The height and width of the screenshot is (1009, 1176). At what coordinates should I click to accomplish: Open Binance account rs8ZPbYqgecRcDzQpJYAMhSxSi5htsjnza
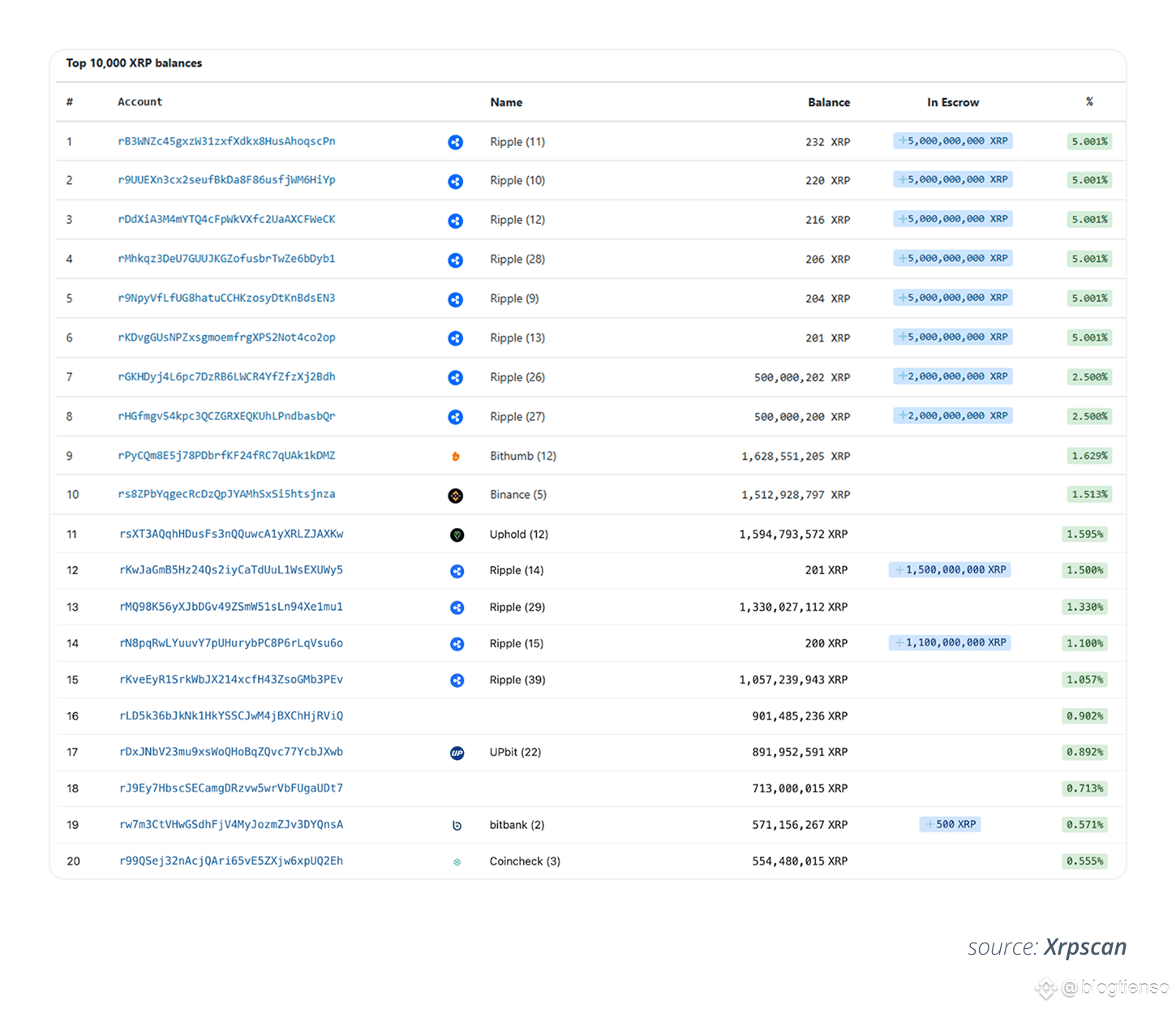click(227, 494)
